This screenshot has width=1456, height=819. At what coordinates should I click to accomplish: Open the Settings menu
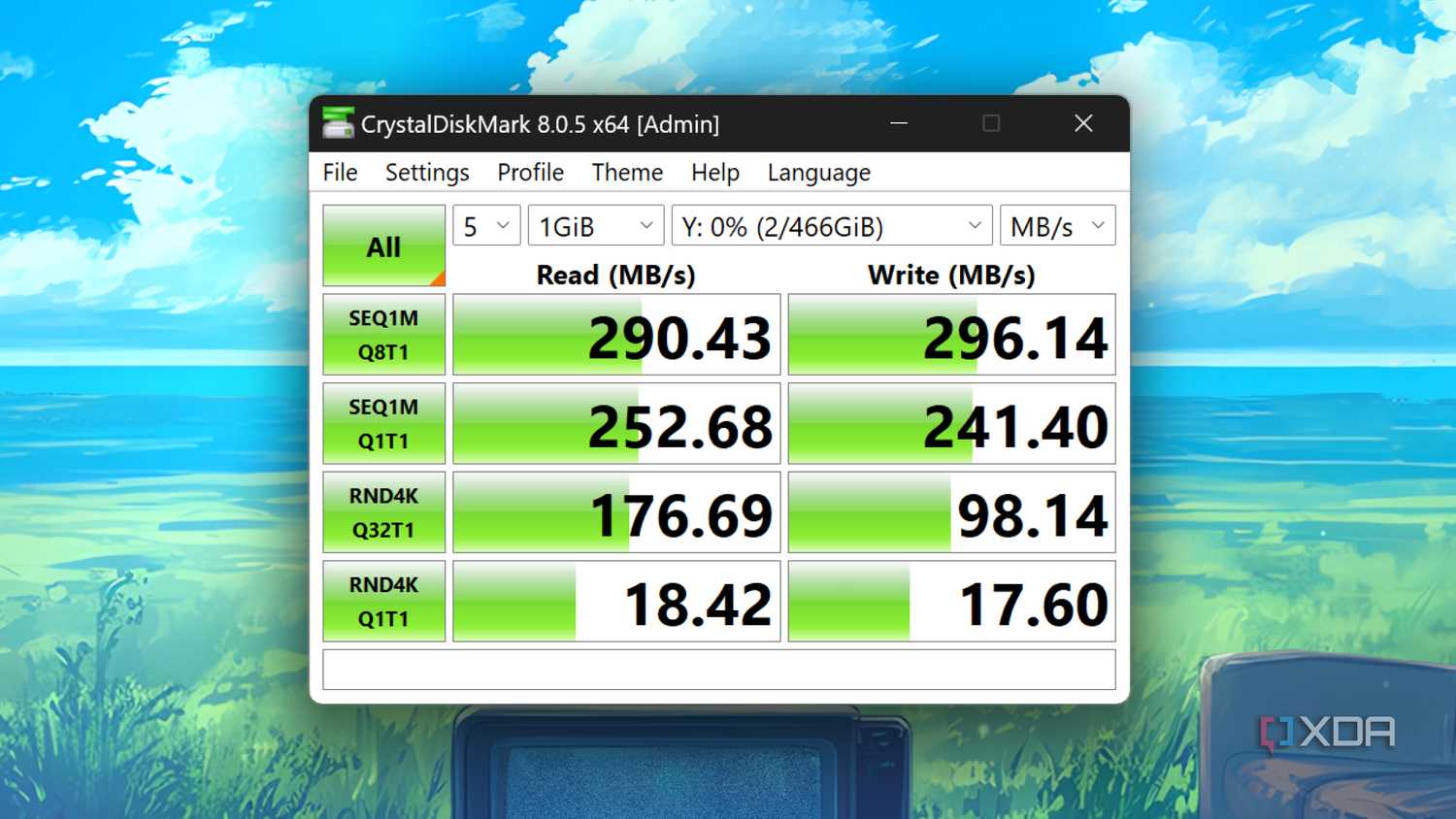[x=427, y=173]
